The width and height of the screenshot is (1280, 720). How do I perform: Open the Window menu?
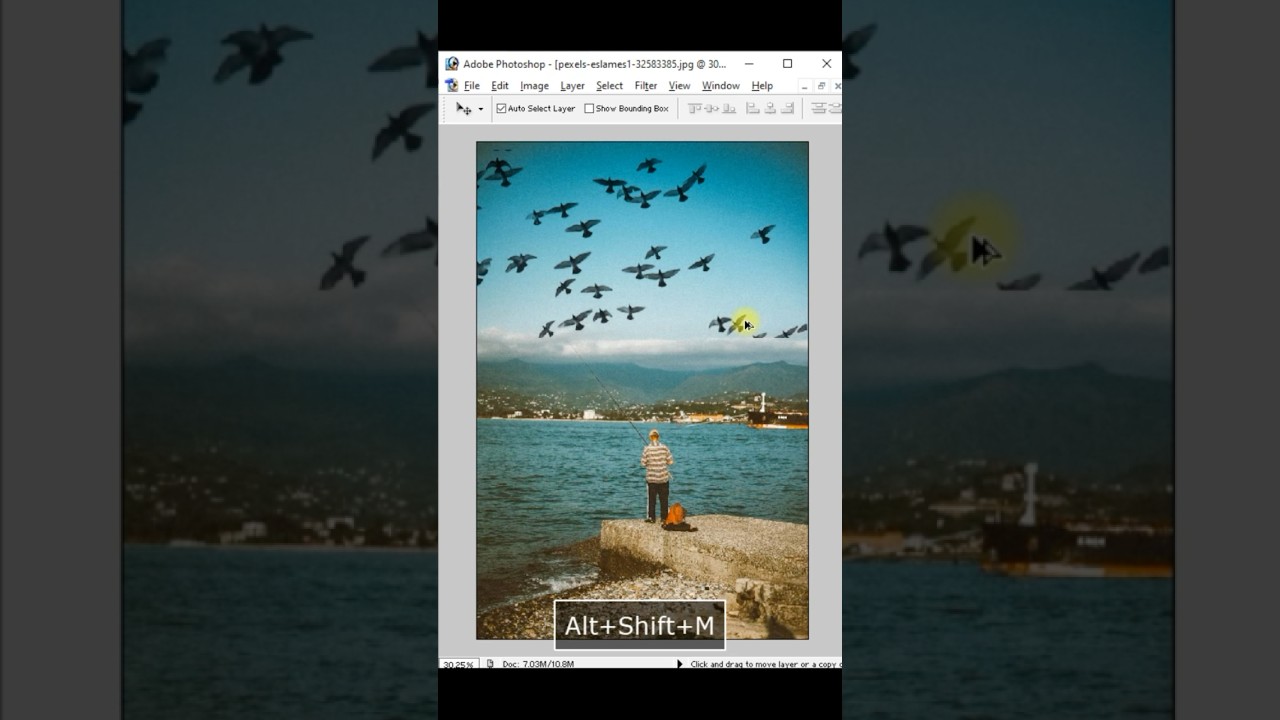[720, 86]
